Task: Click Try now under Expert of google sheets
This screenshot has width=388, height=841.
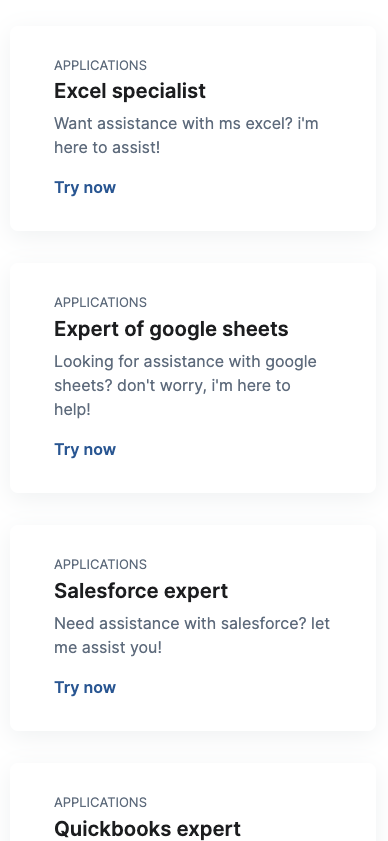Action: pos(85,449)
